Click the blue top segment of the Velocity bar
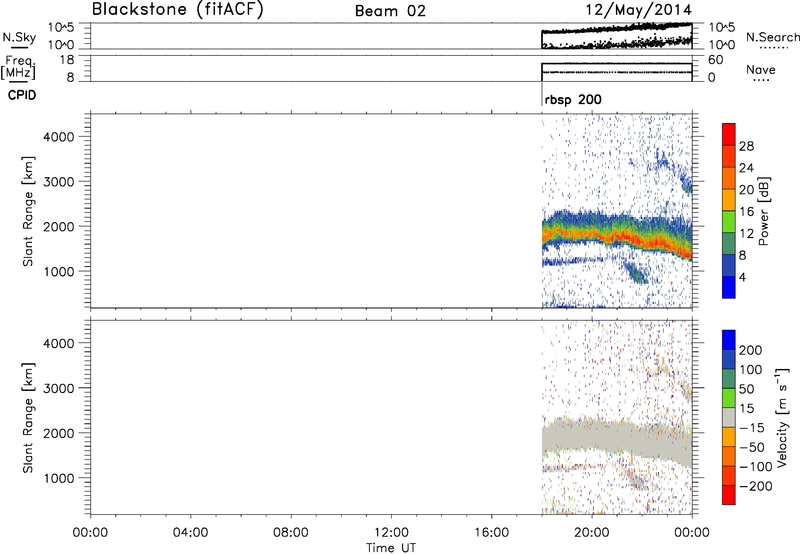This screenshot has width=800, height=554. (x=729, y=340)
